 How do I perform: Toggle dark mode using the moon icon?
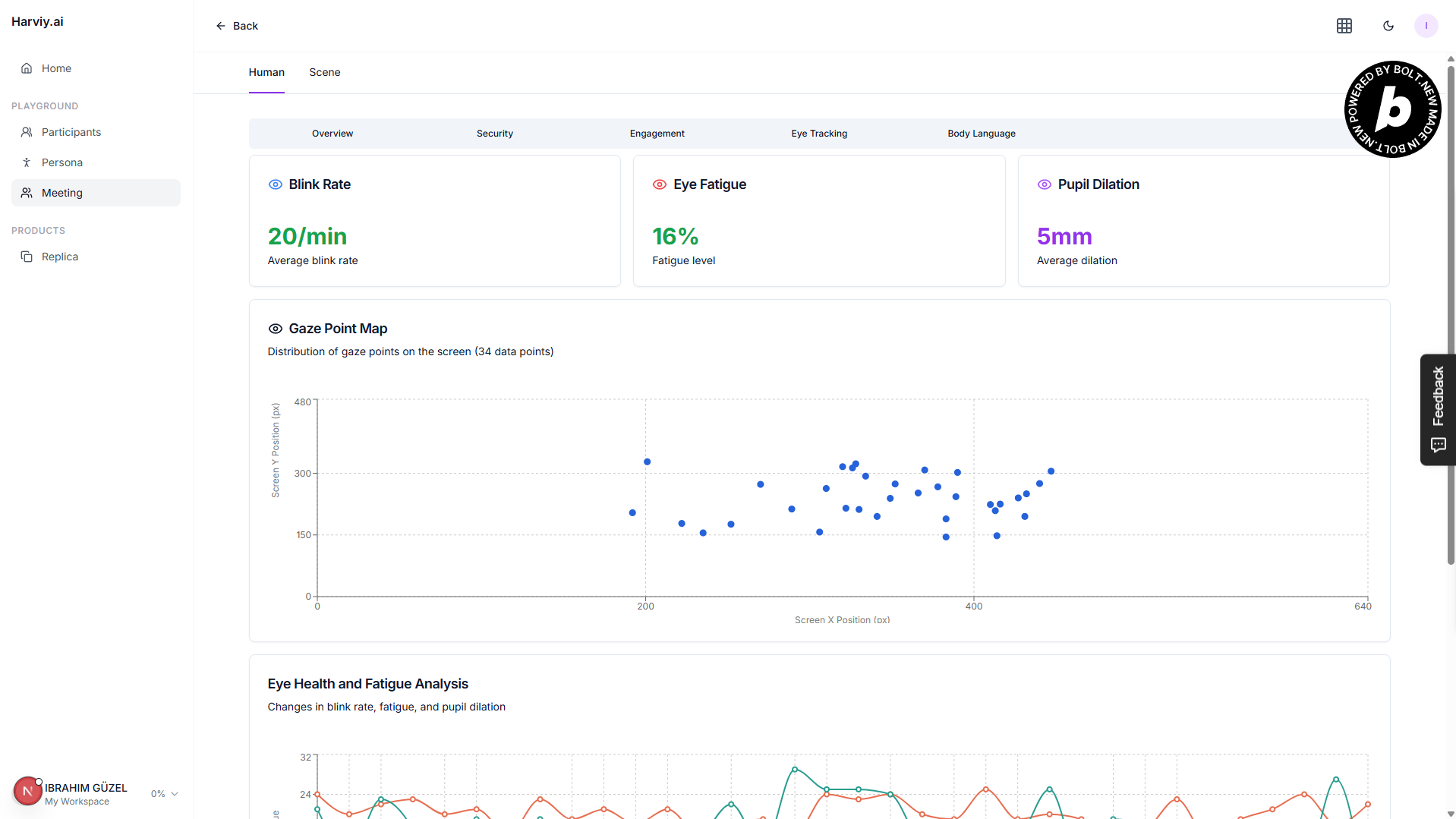coord(1388,26)
